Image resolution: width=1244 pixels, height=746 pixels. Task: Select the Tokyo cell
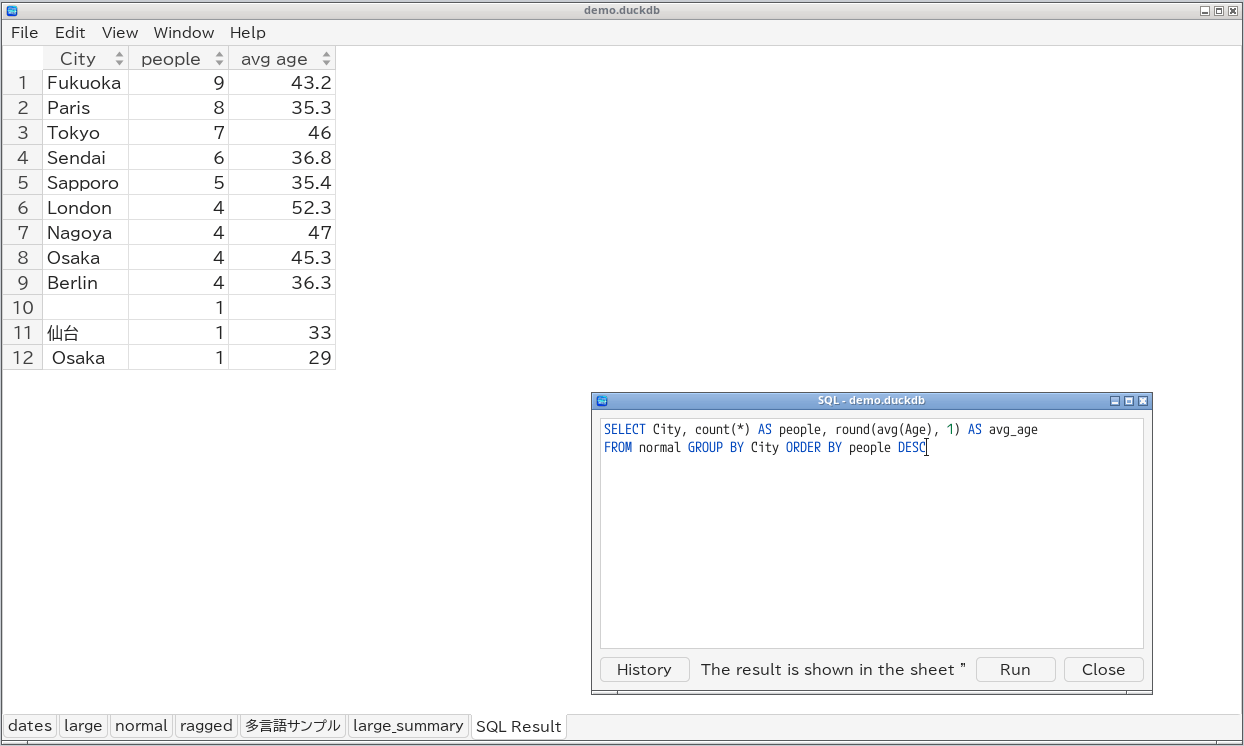click(85, 133)
